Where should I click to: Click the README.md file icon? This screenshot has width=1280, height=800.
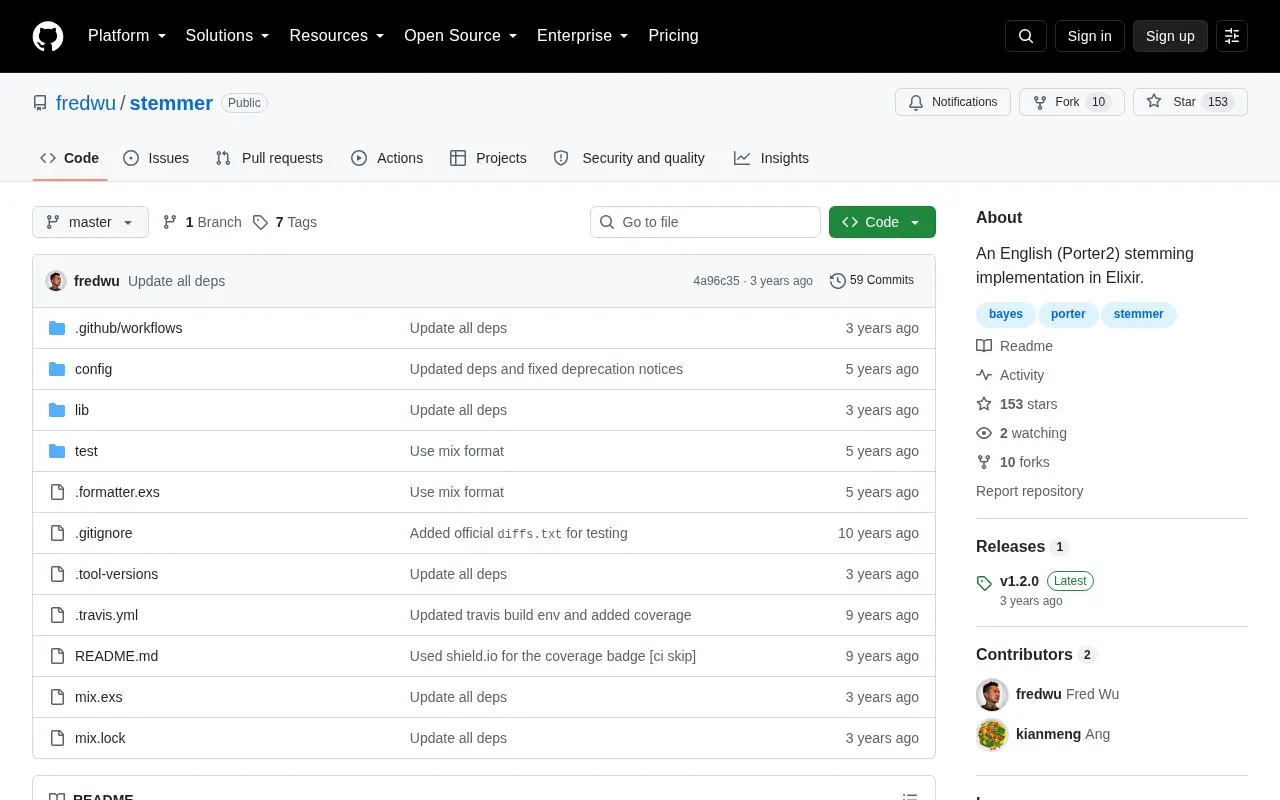coord(57,656)
